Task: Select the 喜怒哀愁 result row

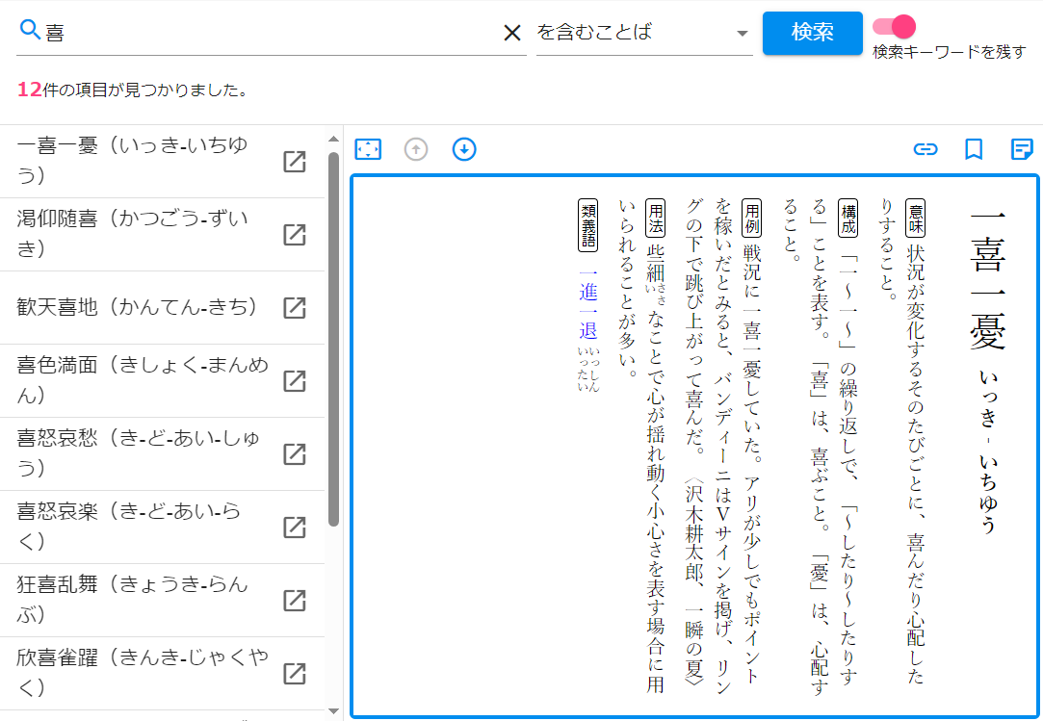Action: (162, 454)
